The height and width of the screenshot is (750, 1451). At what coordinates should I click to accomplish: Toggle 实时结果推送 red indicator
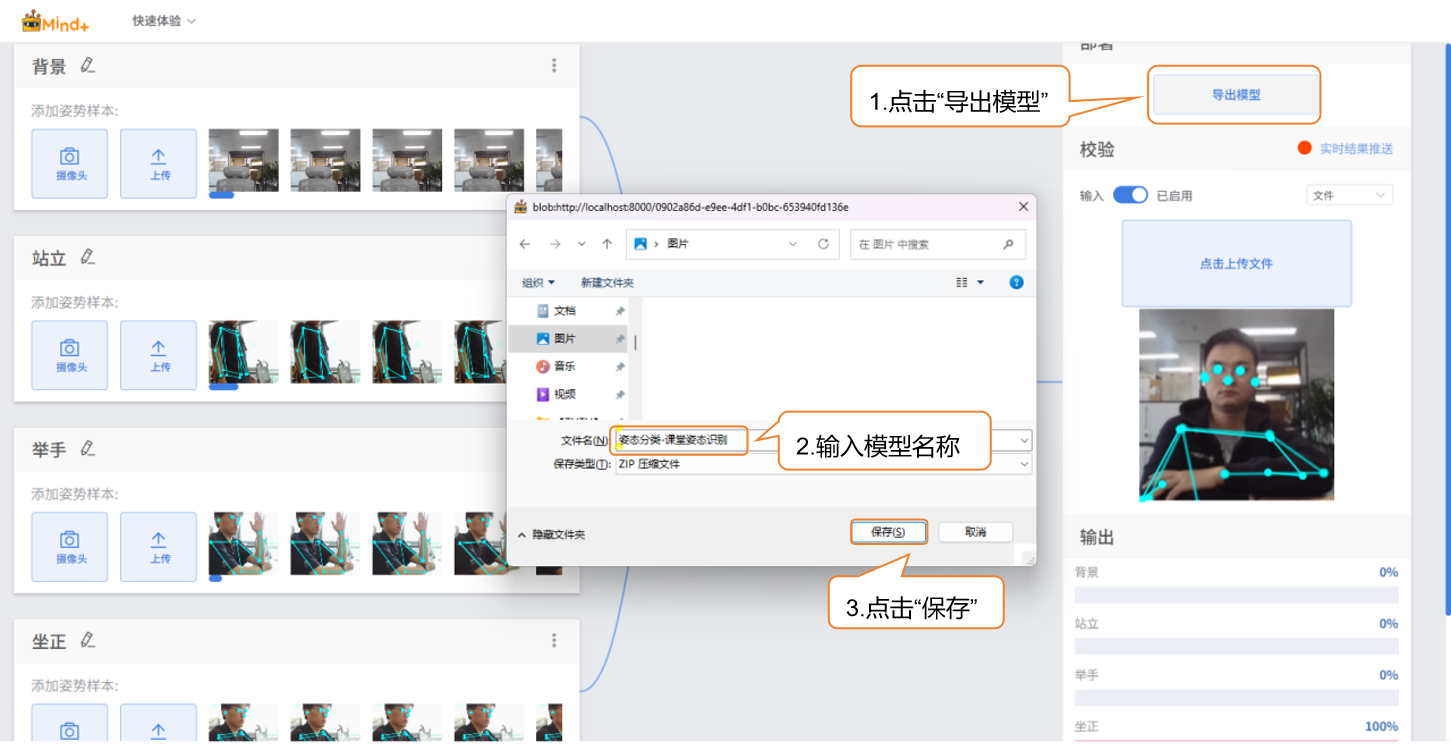[x=1304, y=148]
